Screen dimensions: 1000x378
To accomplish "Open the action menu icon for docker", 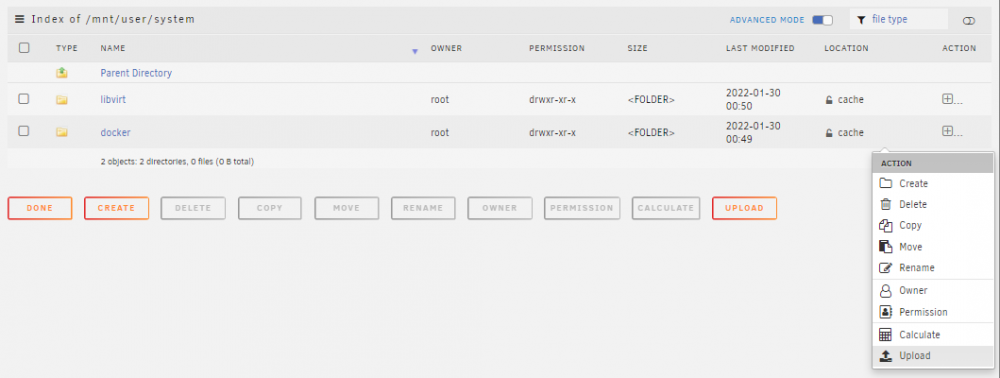I will point(947,131).
